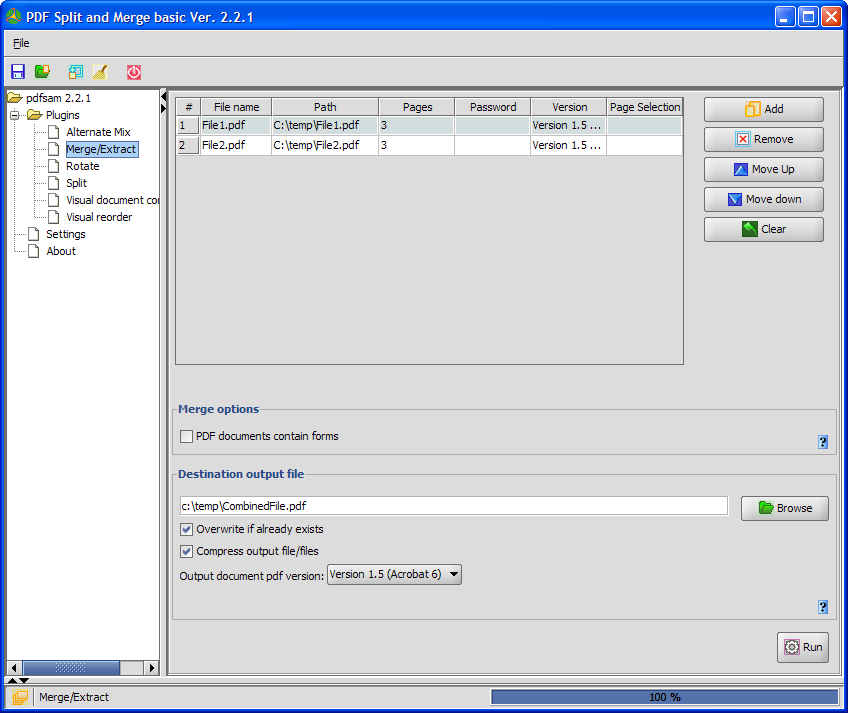Viewport: 848px width, 713px height.
Task: Click the bottom splitter down arrow
Action: [24, 681]
